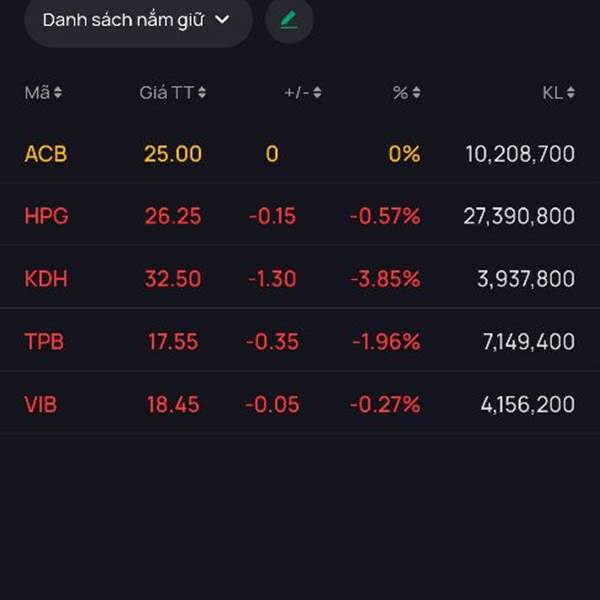
Task: Open the HPG stock symbol
Action: [x=46, y=216]
